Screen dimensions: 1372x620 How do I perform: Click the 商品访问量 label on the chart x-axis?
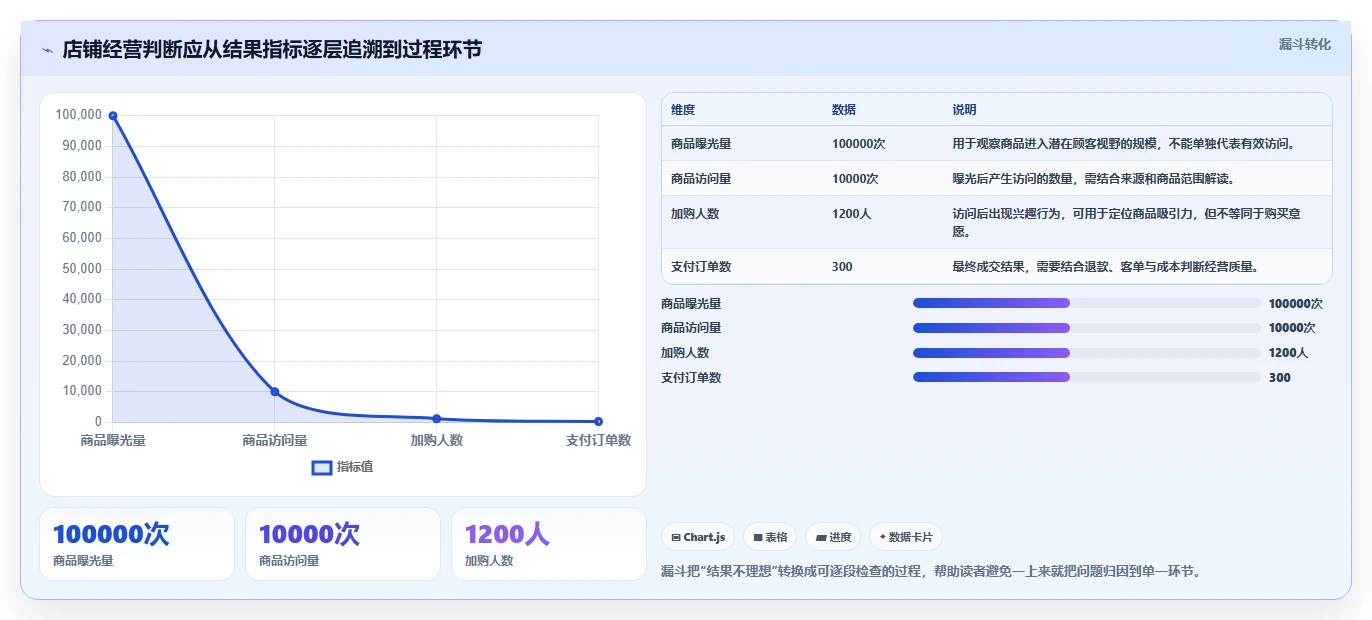tap(275, 440)
